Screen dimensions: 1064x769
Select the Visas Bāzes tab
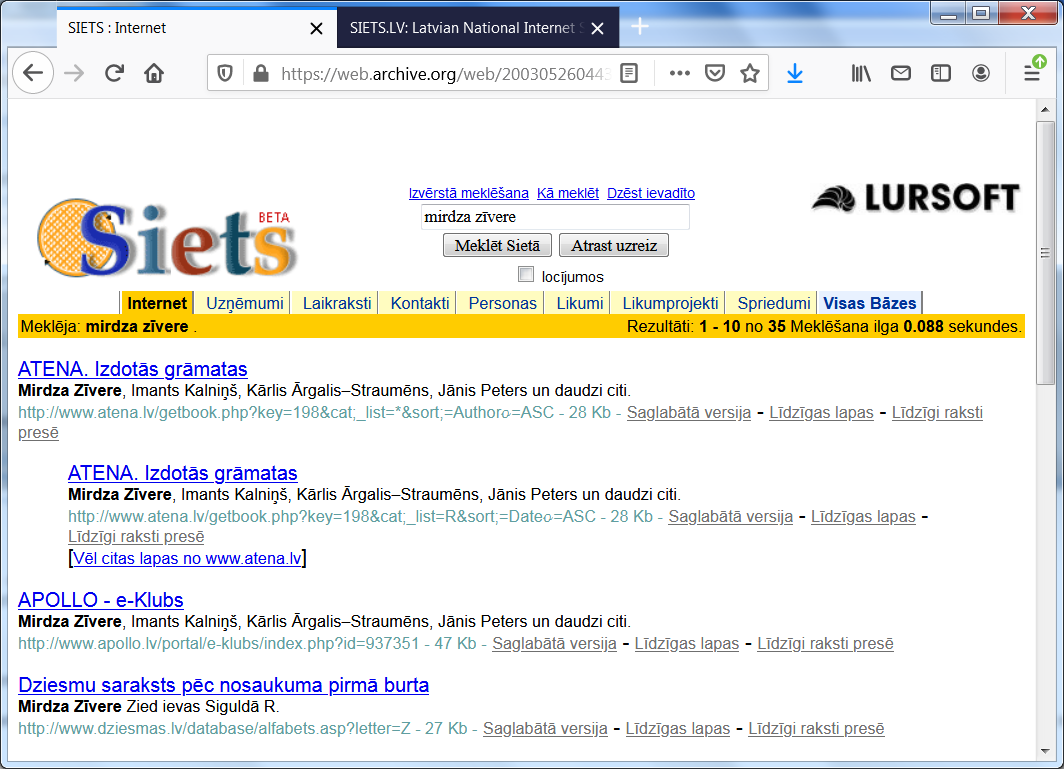[x=869, y=303]
